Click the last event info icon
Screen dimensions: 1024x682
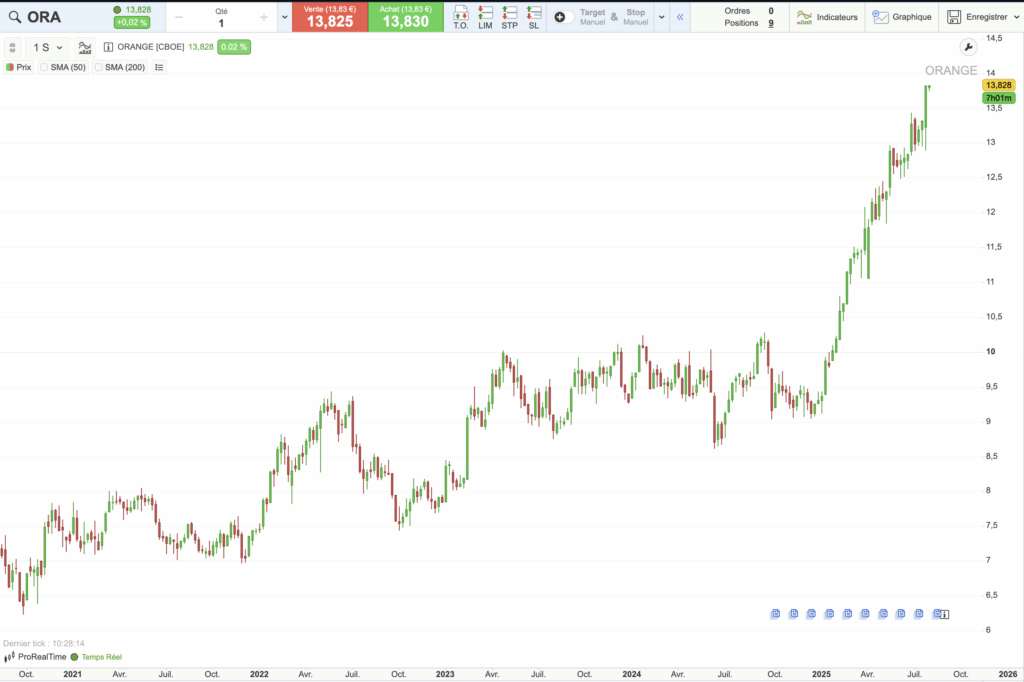944,615
